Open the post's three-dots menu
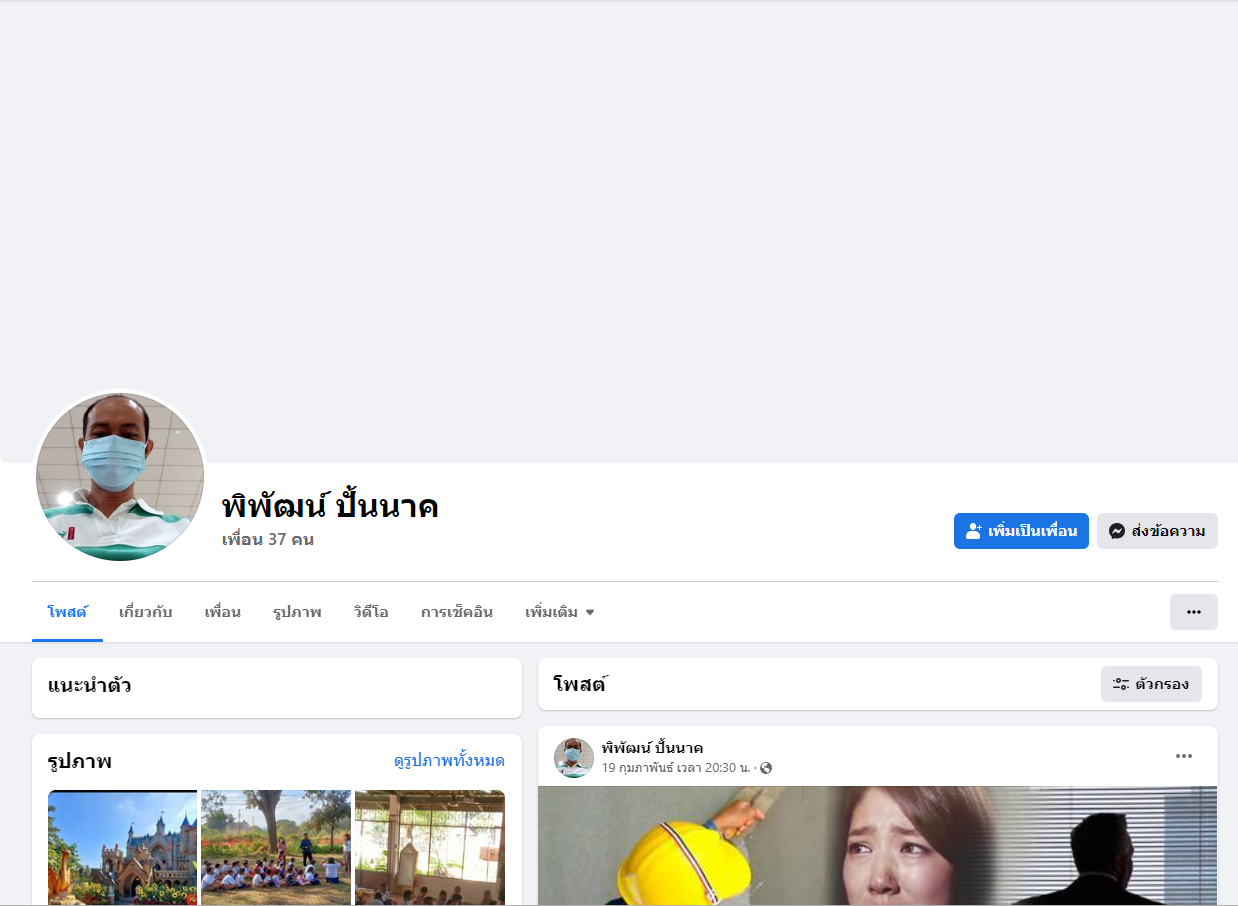The width and height of the screenshot is (1238, 906). pyautogui.click(x=1184, y=756)
